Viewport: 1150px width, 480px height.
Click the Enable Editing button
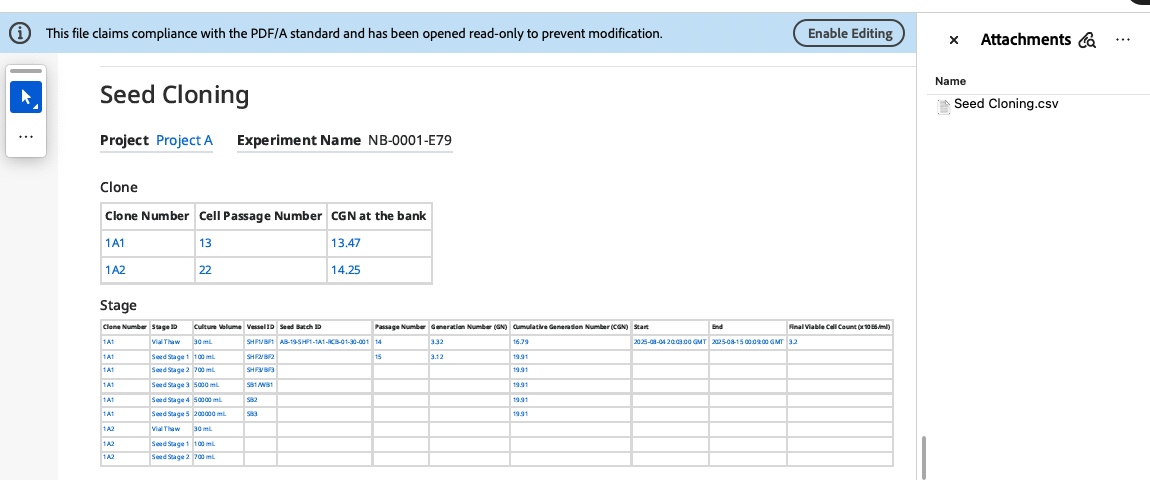point(849,33)
